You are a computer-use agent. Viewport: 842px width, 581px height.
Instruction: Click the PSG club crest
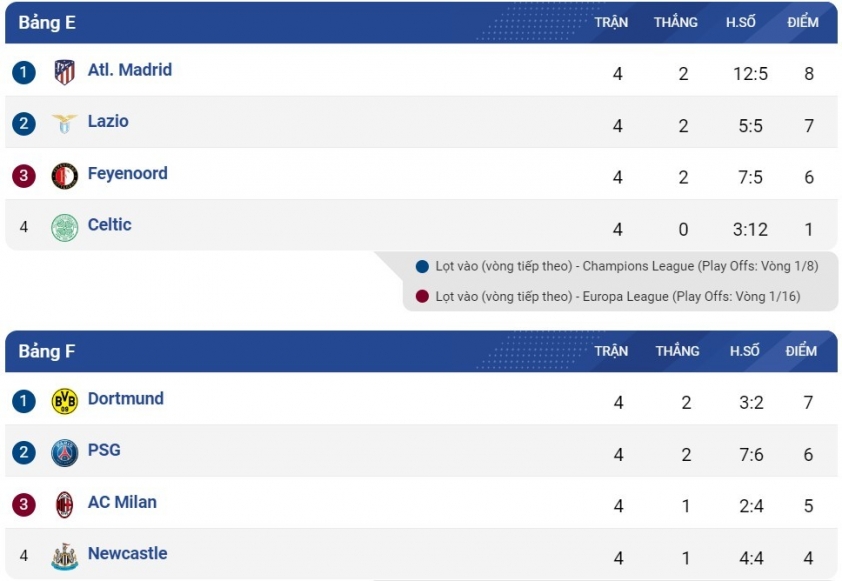coord(64,453)
